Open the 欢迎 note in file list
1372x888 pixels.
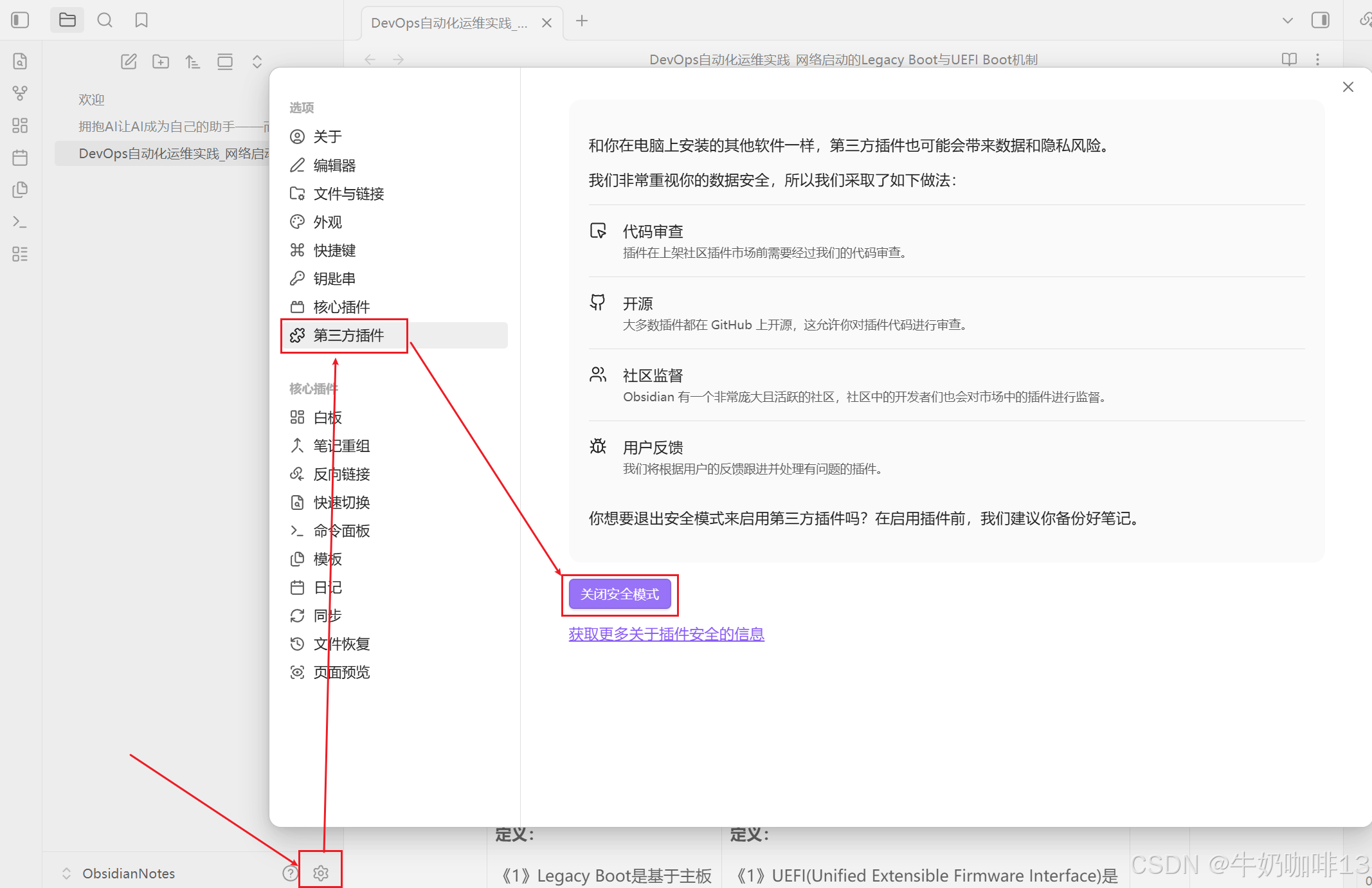coord(91,100)
